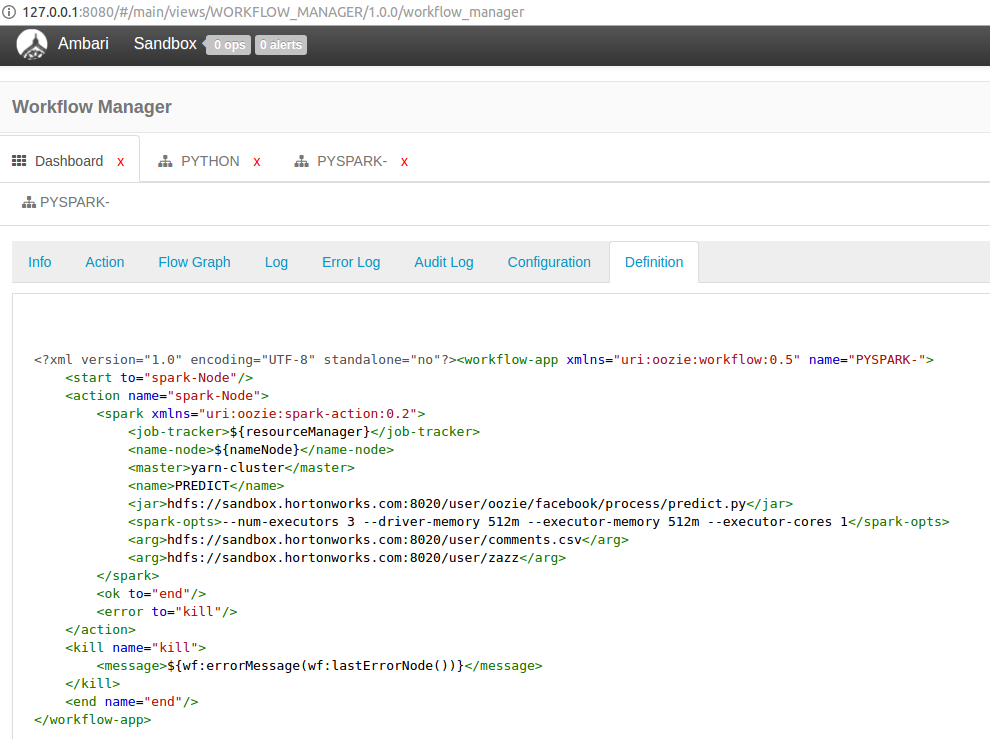Switch to the Action tab

point(105,262)
